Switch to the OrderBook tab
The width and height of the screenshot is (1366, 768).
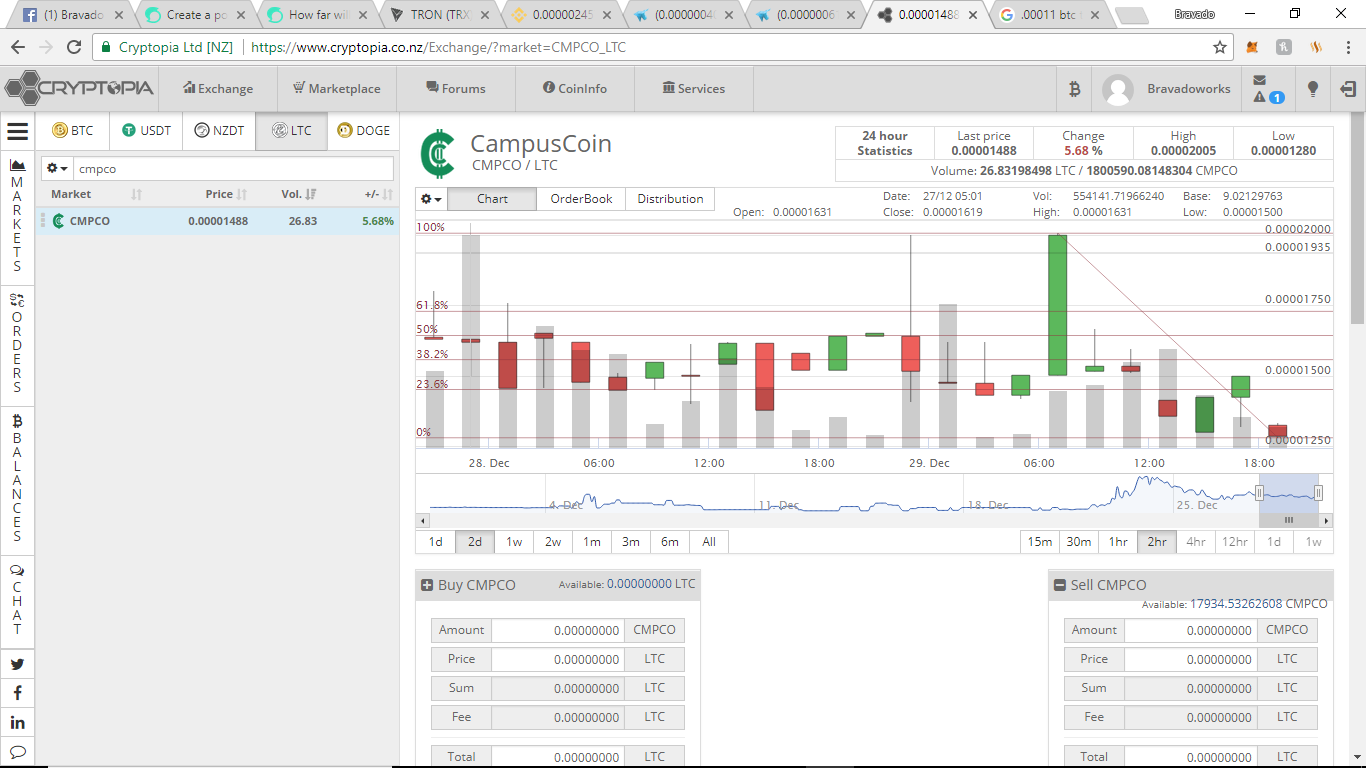[x=582, y=199]
